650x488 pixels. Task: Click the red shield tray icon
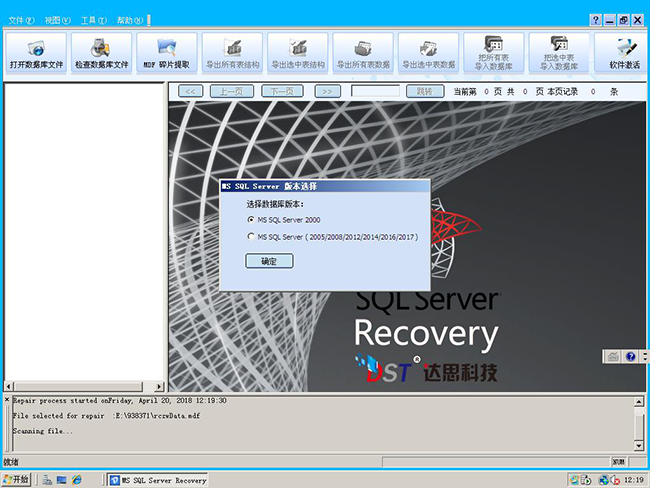pos(615,480)
